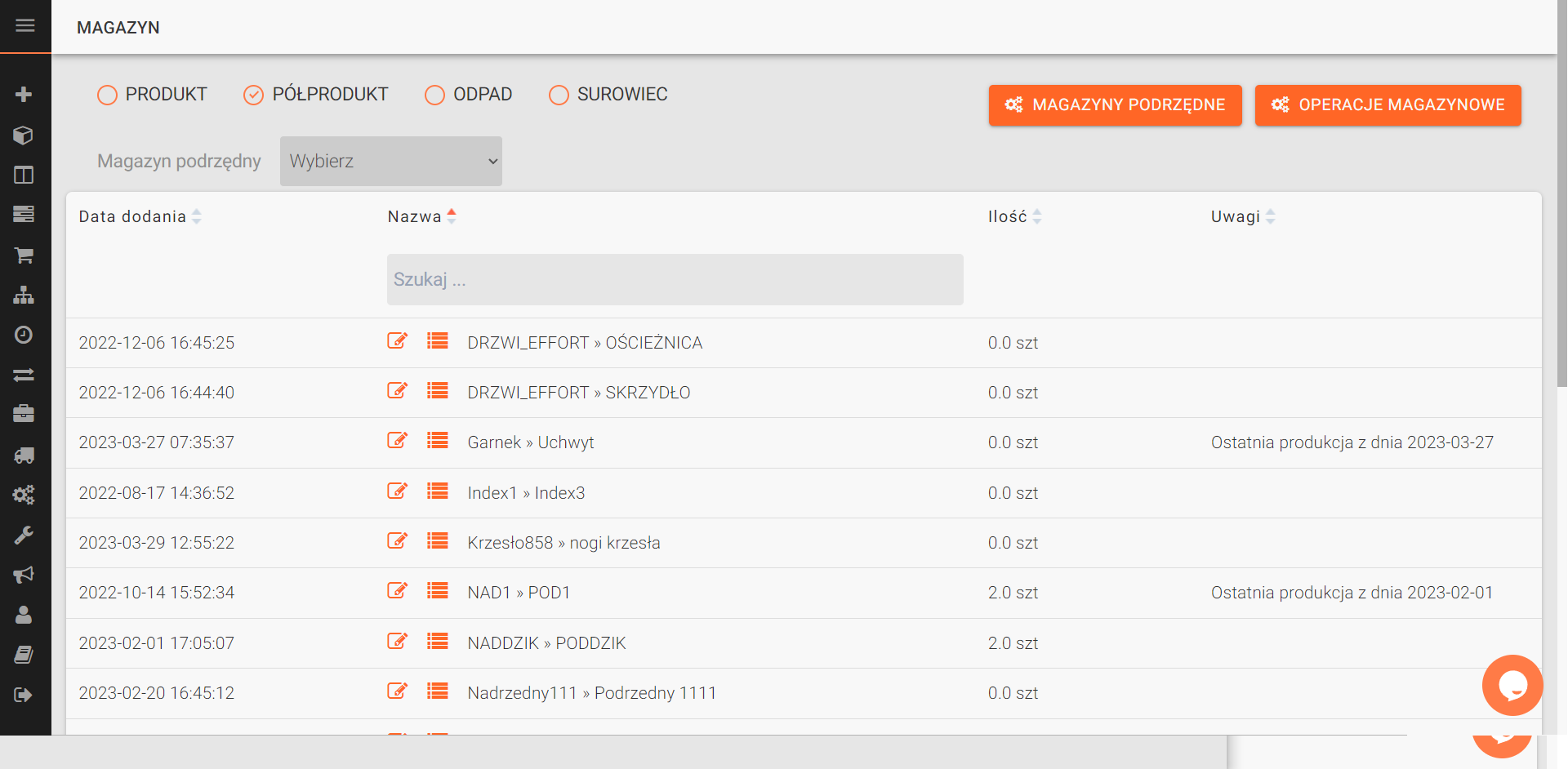Select the ODPAD radio option
1568x769 pixels.
point(435,96)
